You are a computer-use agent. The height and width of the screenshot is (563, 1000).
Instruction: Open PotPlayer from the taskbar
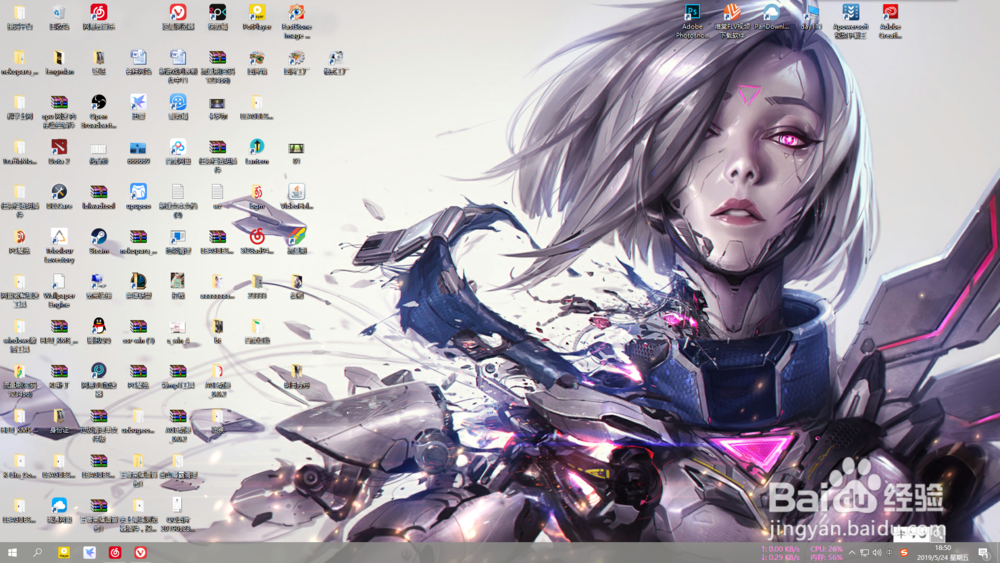pyautogui.click(x=64, y=552)
